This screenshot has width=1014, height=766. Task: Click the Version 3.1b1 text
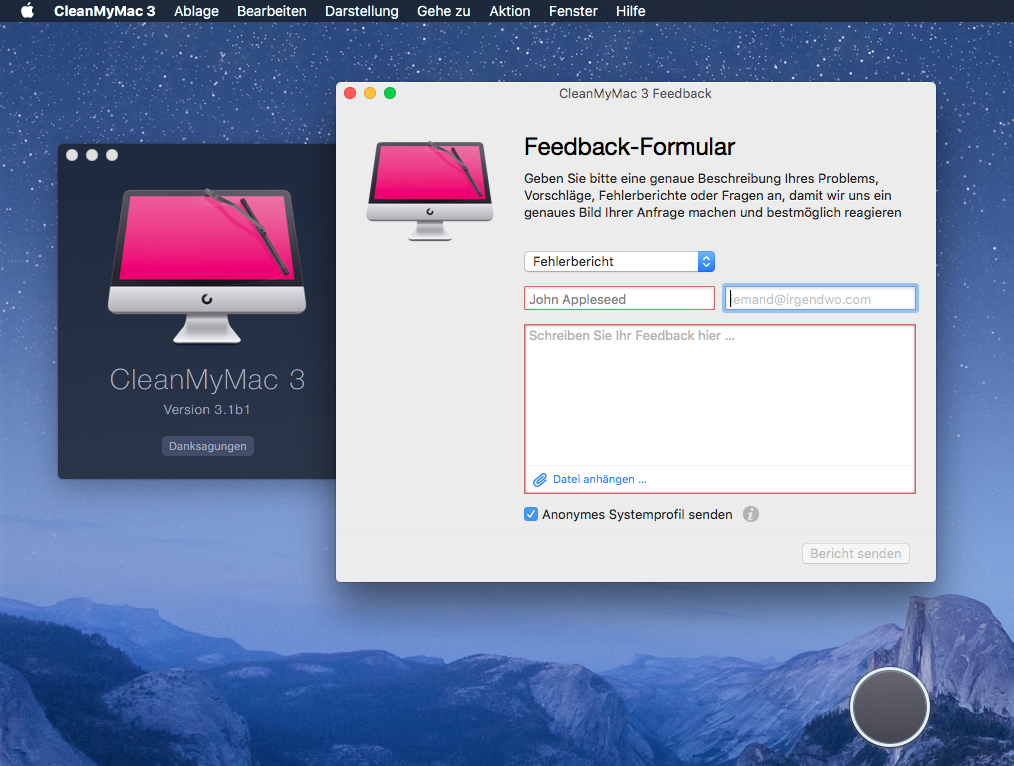tap(207, 410)
